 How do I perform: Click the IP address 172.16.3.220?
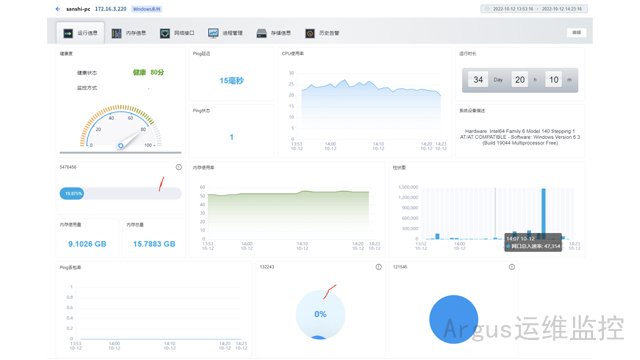[x=111, y=9]
